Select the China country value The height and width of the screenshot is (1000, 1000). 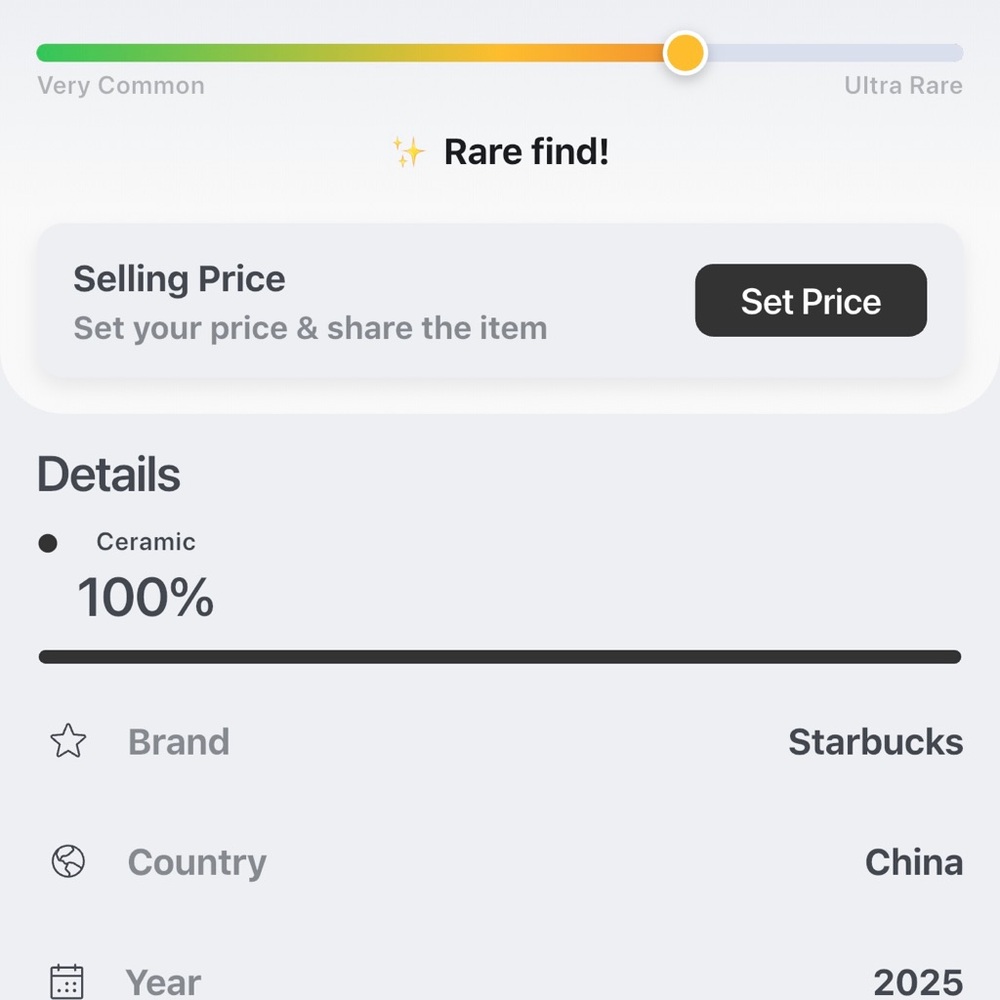click(914, 862)
